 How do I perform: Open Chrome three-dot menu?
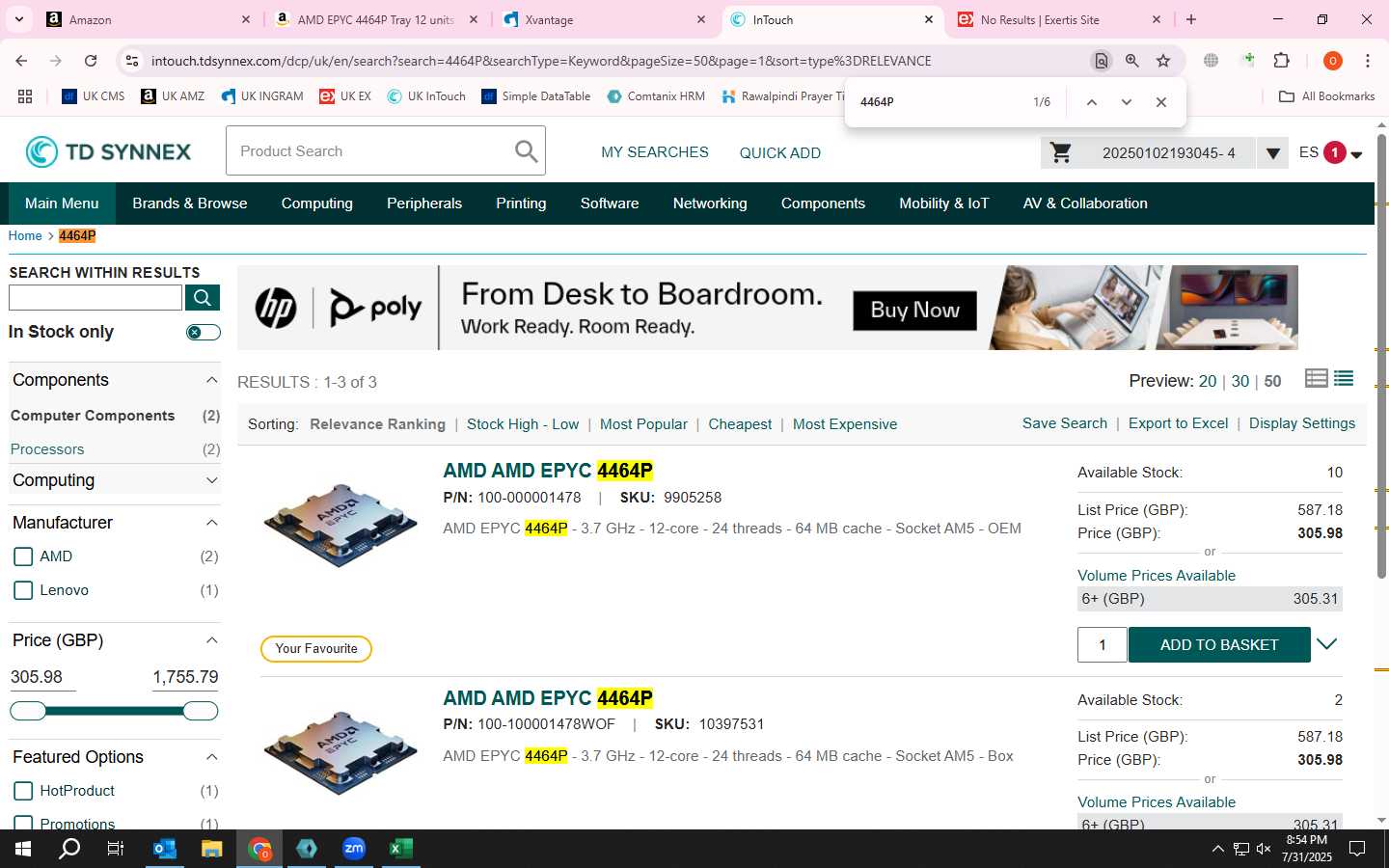click(x=1367, y=61)
